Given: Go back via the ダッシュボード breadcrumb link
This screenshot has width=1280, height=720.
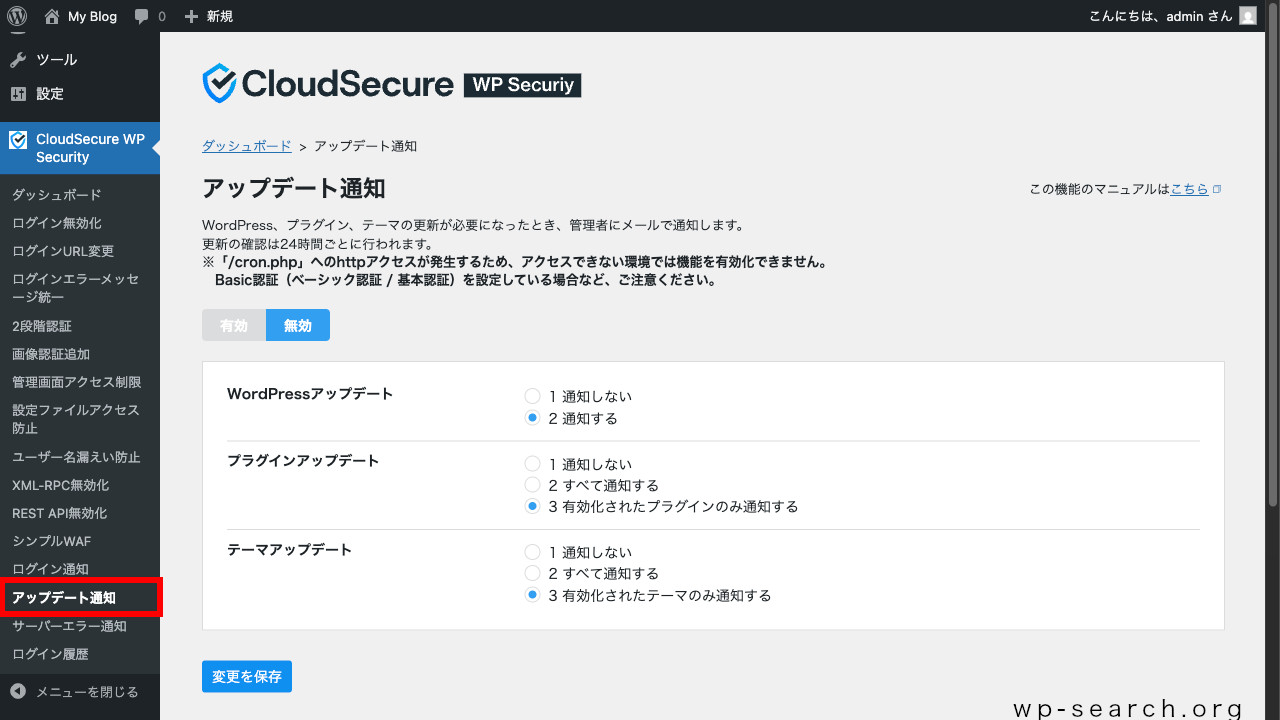Looking at the screenshot, I should pos(246,145).
